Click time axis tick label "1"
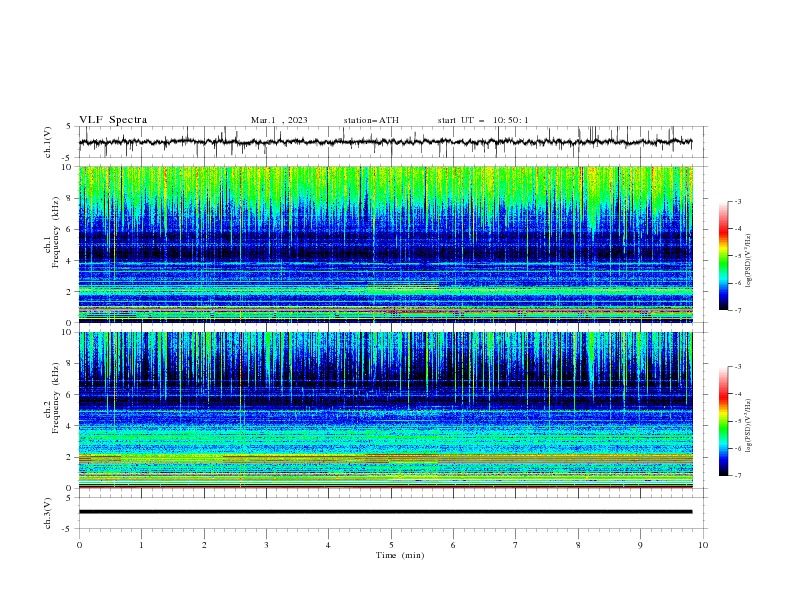The width and height of the screenshot is (792, 612). coord(141,545)
